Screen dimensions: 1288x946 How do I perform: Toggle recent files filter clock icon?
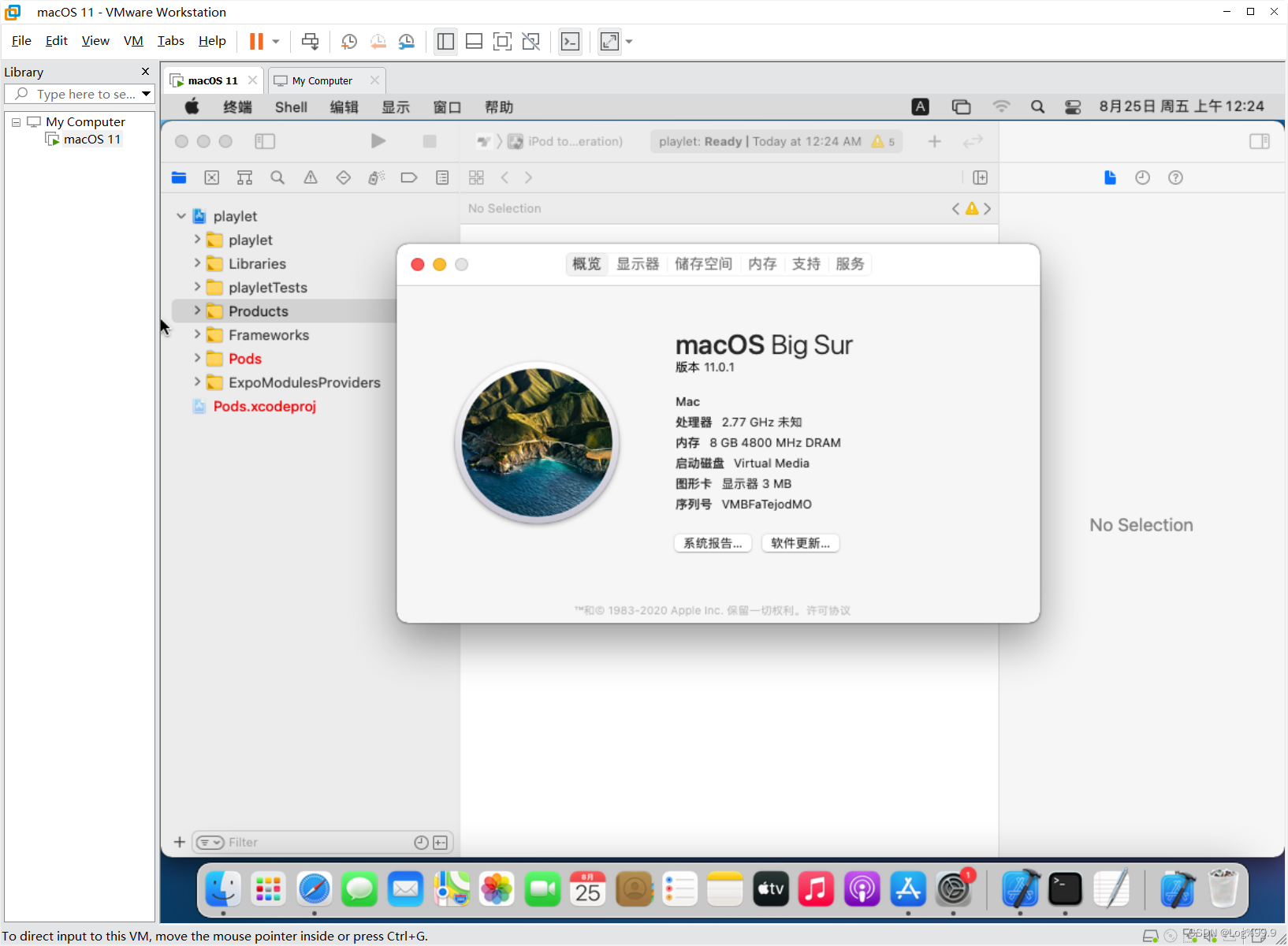pyautogui.click(x=421, y=843)
